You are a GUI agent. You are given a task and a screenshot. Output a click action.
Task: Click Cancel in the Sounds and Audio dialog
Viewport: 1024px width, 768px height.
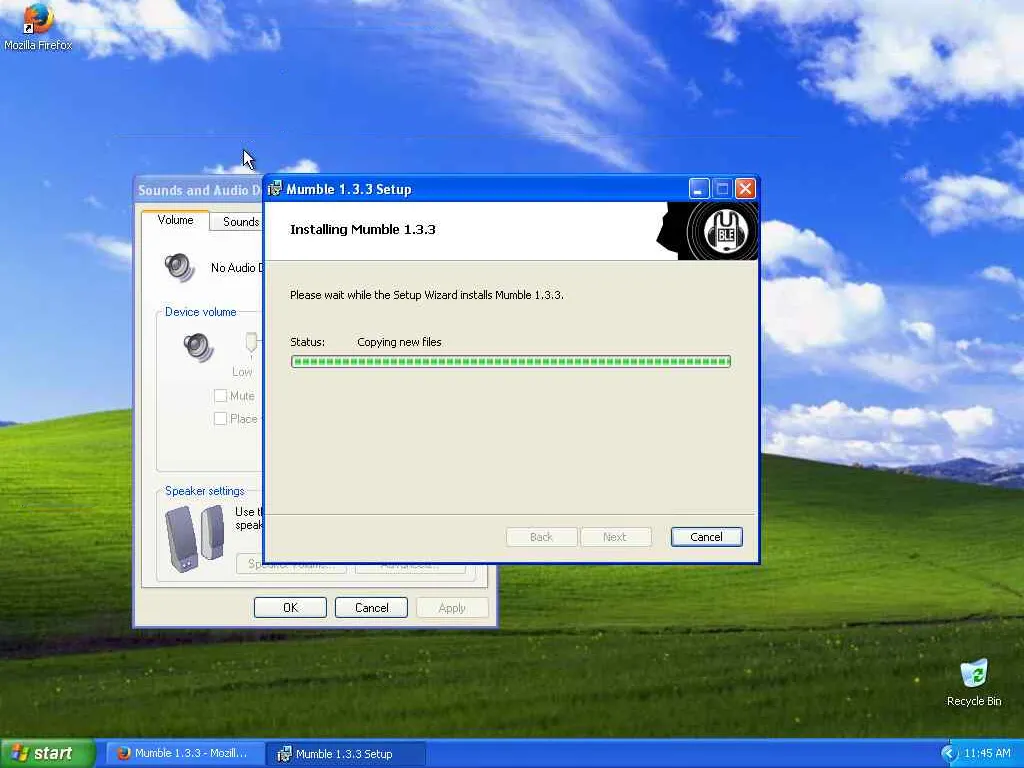(x=371, y=607)
